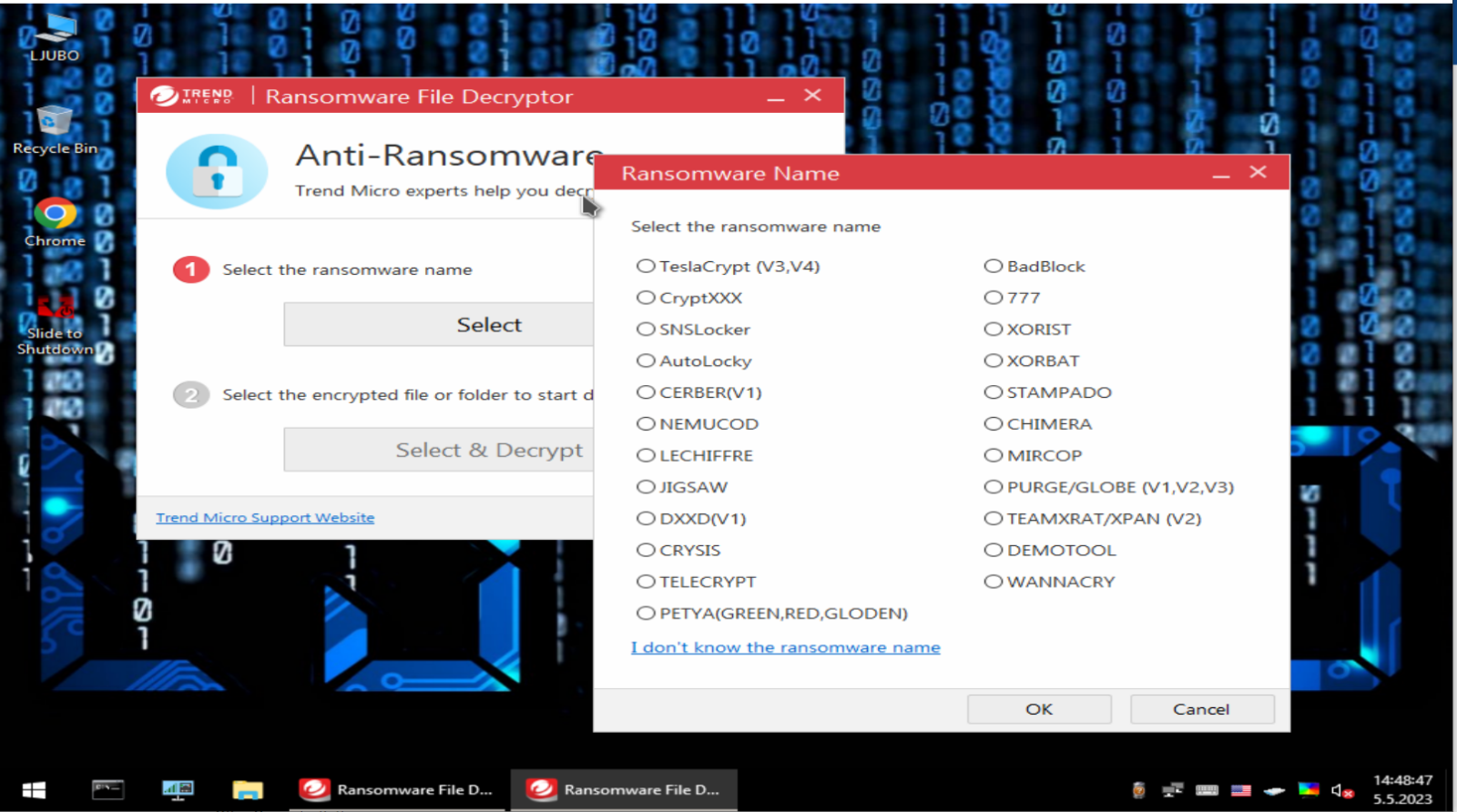Click Select & Decrypt in File Decryptor window
The width and height of the screenshot is (1457, 812).
pos(439,450)
